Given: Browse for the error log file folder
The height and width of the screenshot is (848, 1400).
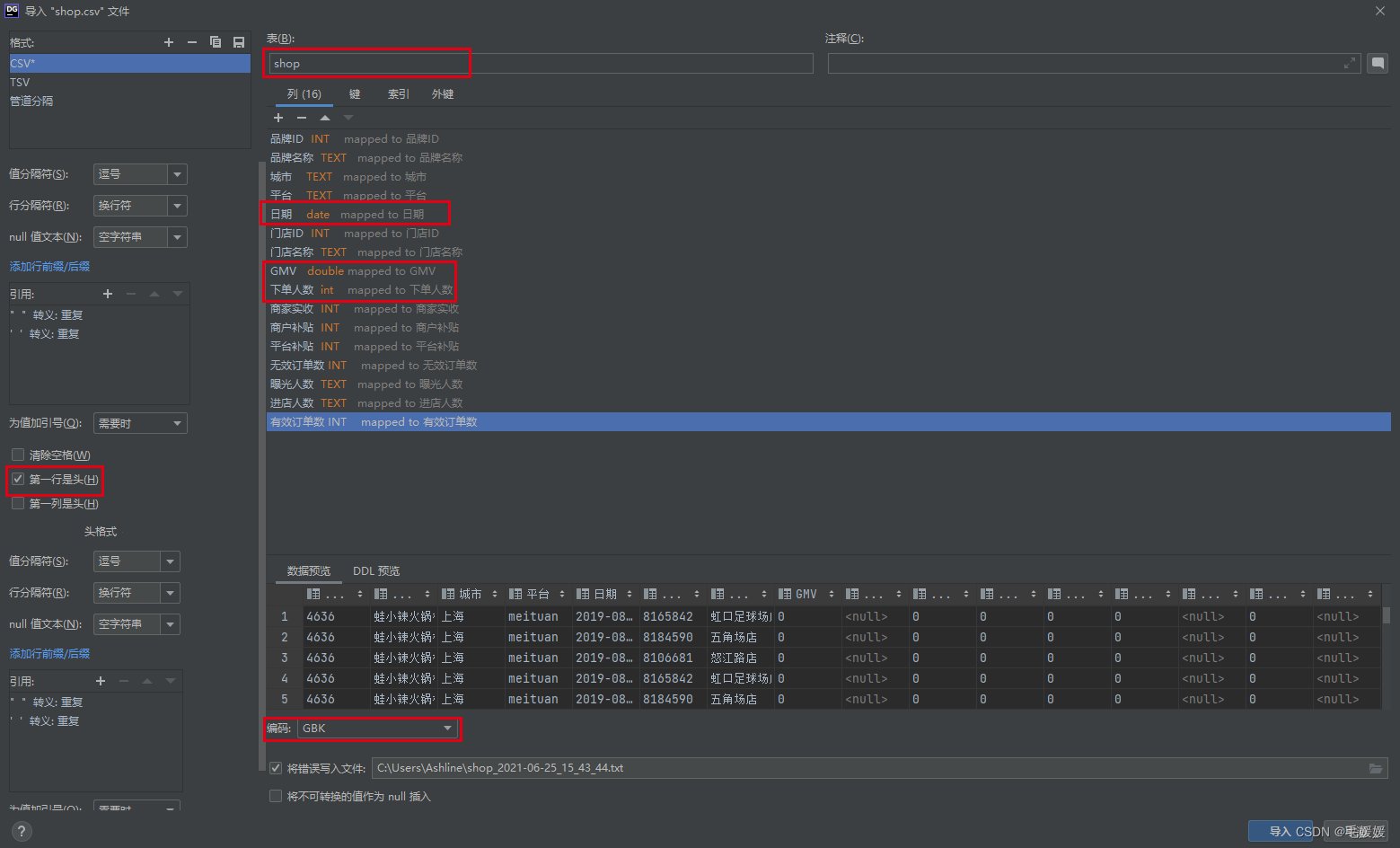Looking at the screenshot, I should 1376,768.
